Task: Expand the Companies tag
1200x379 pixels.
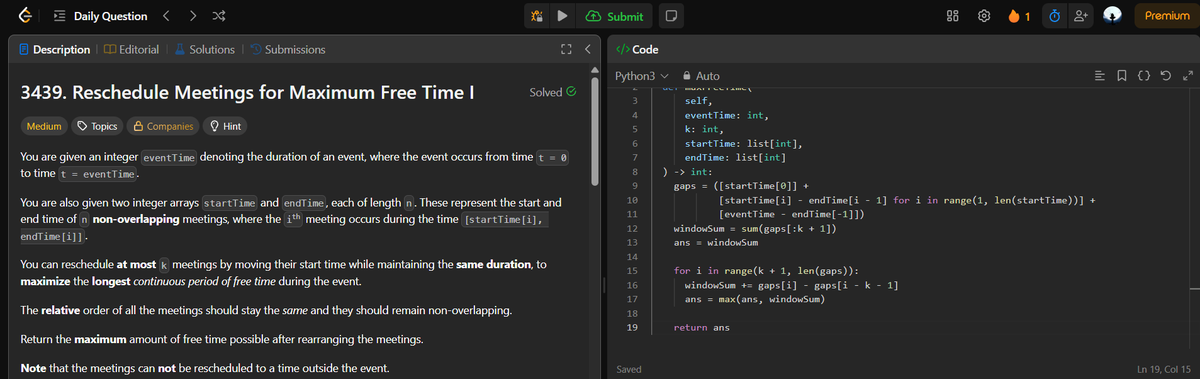Action: 162,126
